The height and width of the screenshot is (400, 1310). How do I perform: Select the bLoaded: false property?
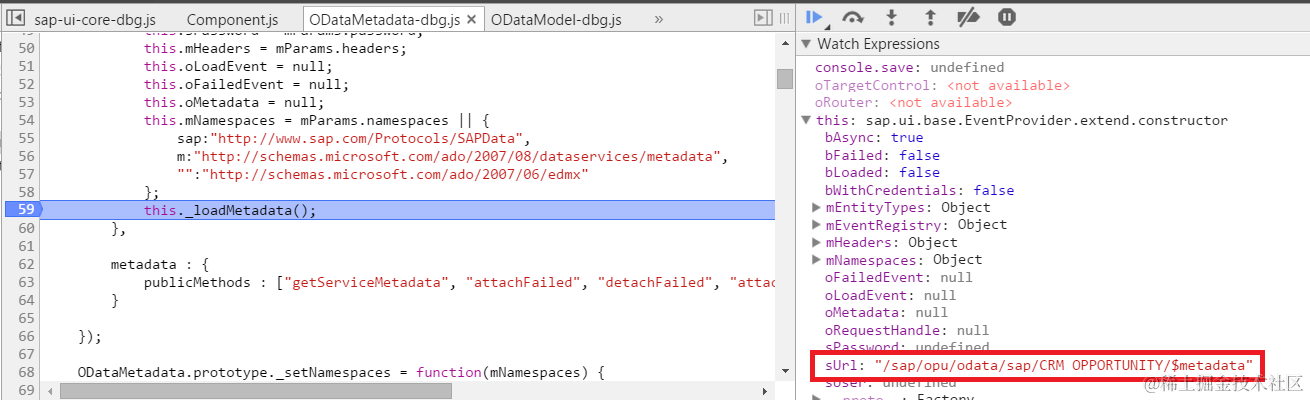(882, 172)
